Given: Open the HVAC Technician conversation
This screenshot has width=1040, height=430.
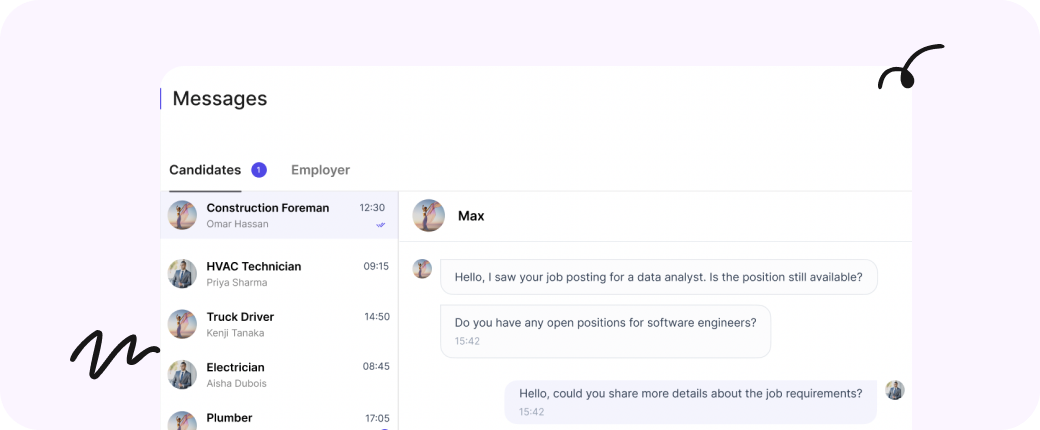Looking at the screenshot, I should 253,266.
